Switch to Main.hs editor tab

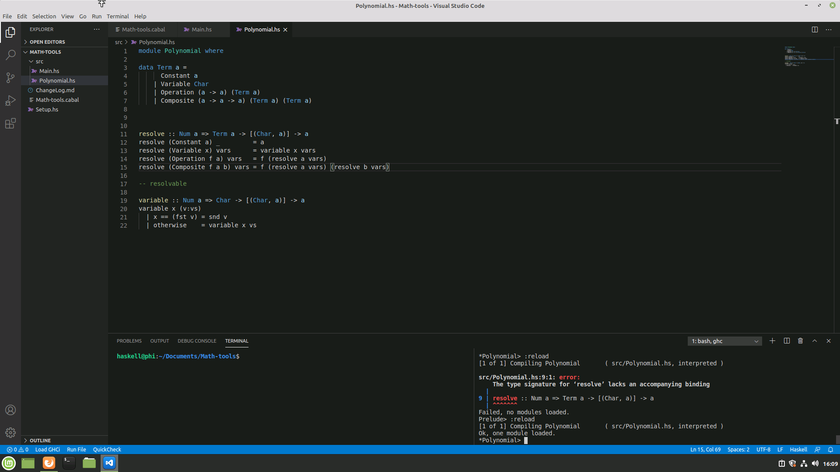pos(202,29)
